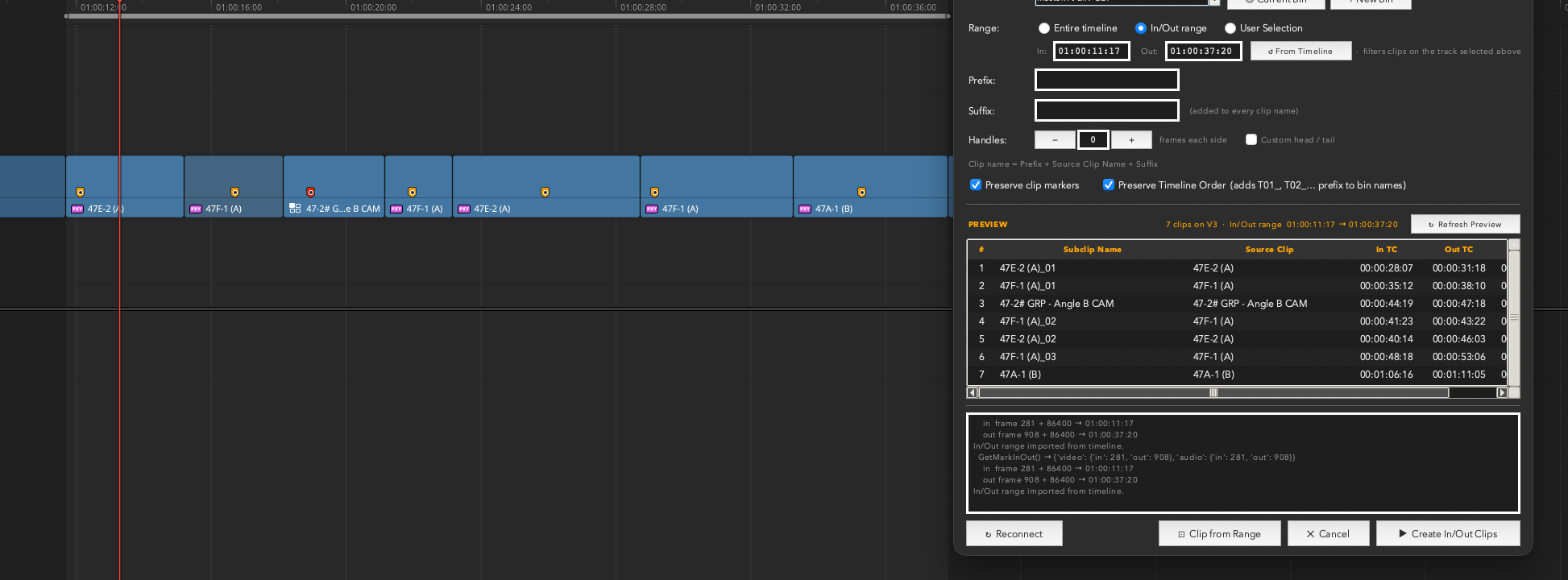Click the Handles frame count field
The width and height of the screenshot is (1568, 580).
coord(1093,139)
